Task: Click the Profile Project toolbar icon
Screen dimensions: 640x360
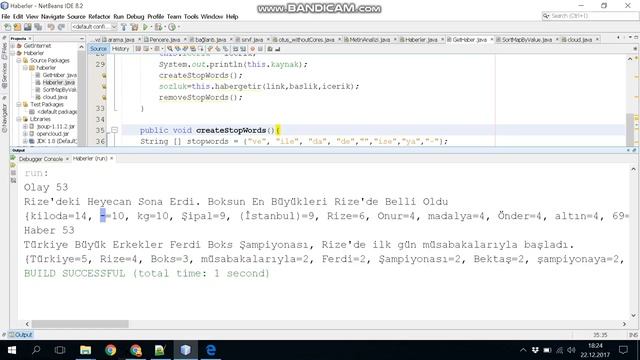Action: pyautogui.click(x=172, y=27)
